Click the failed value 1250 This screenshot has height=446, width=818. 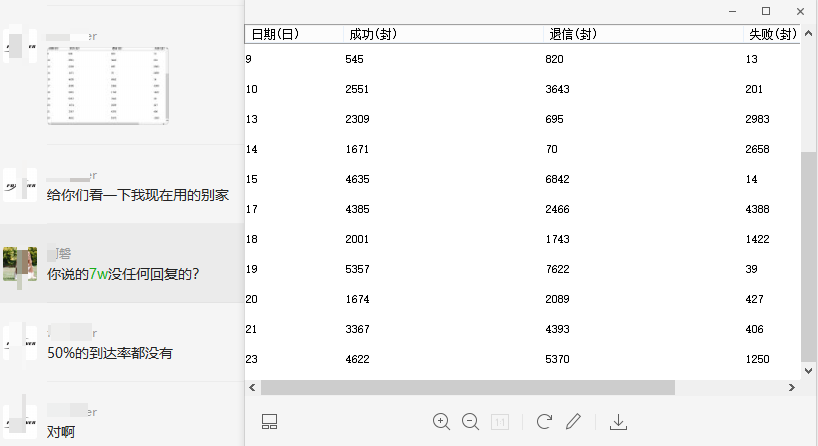tap(757, 359)
